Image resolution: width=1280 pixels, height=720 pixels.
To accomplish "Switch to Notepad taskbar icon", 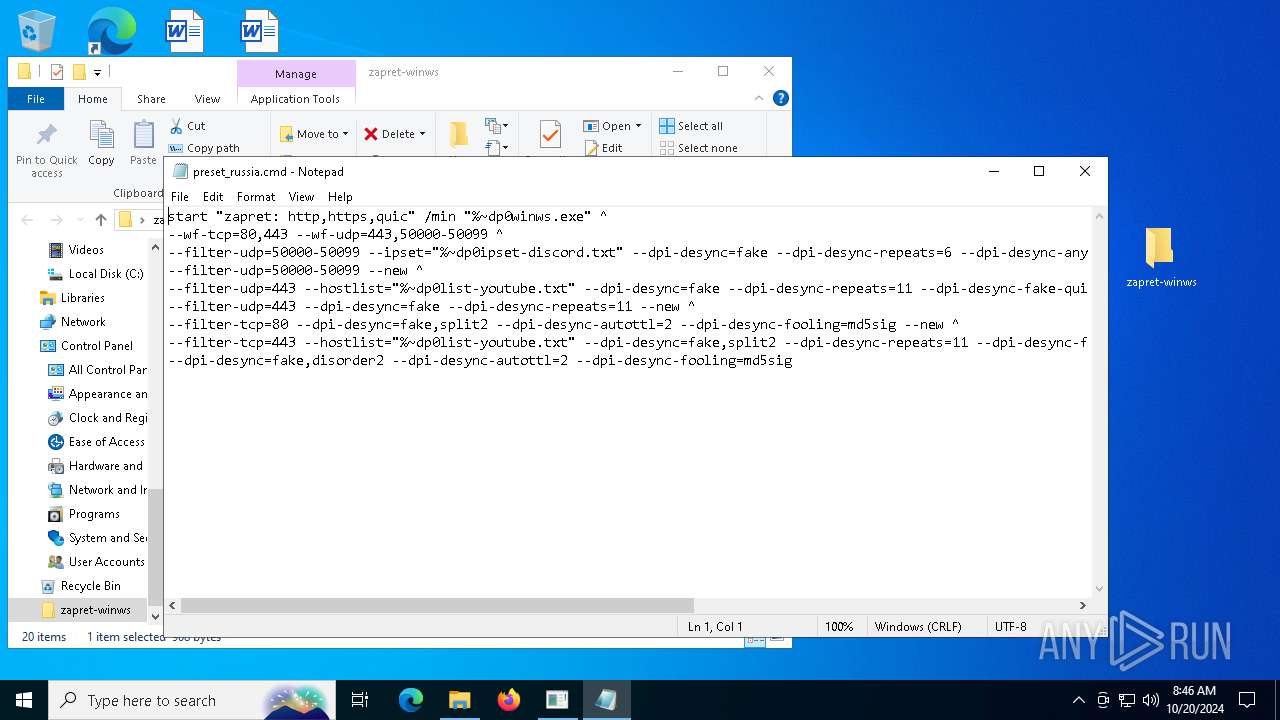I will (x=606, y=700).
